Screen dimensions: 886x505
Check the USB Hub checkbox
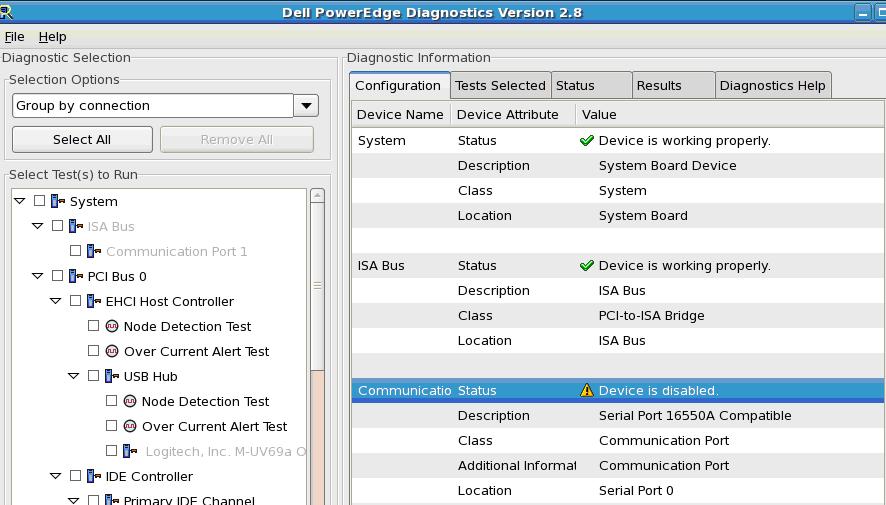93,375
